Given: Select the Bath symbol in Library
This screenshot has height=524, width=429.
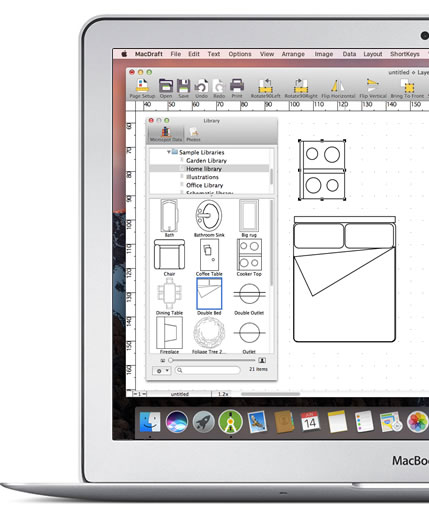Looking at the screenshot, I should [x=169, y=218].
